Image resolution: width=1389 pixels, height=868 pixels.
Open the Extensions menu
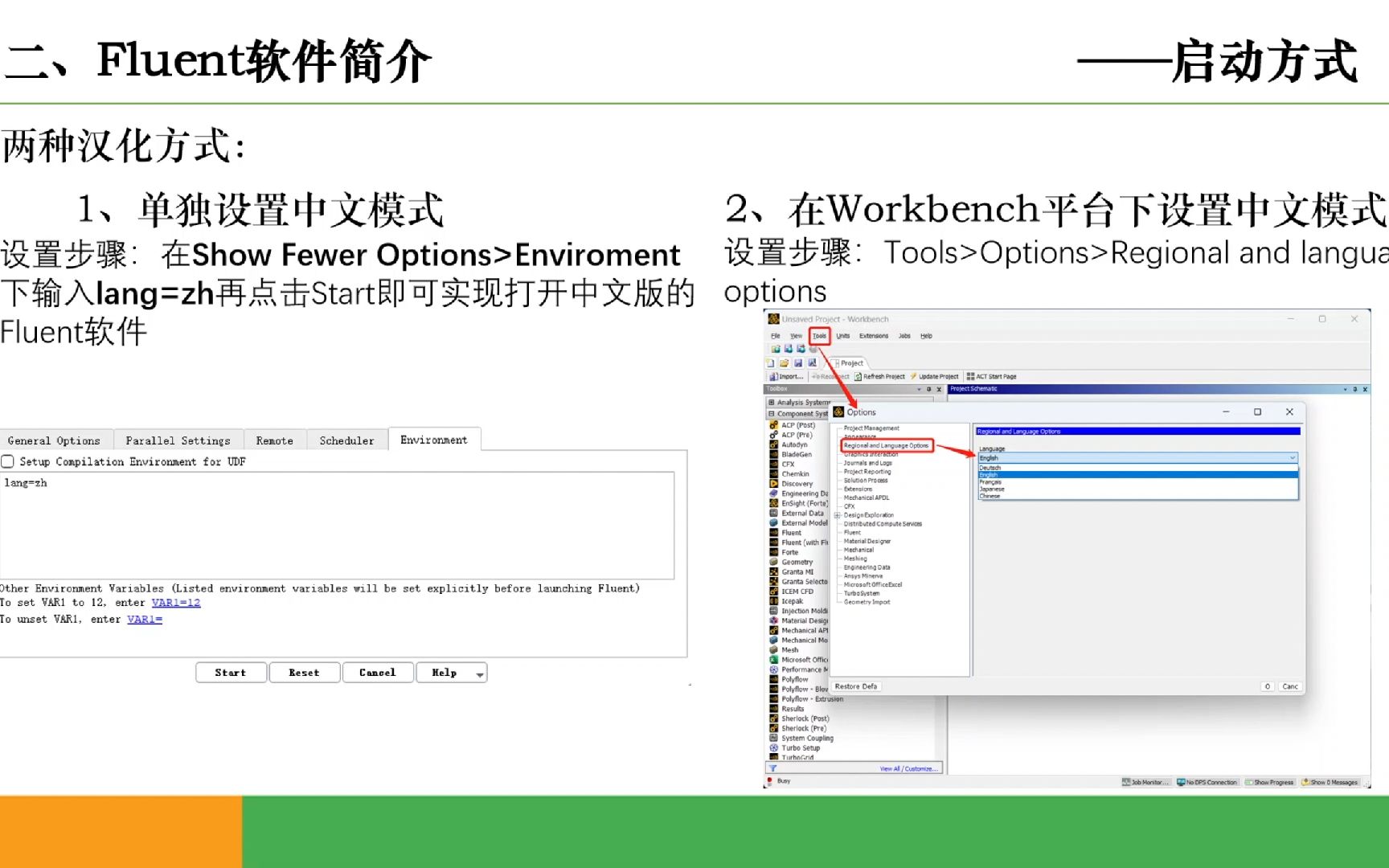point(874,336)
